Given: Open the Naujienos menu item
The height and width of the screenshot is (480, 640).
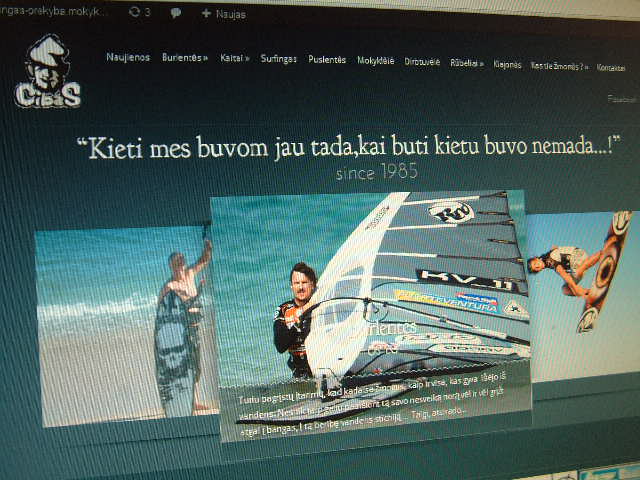Looking at the screenshot, I should coord(128,57).
